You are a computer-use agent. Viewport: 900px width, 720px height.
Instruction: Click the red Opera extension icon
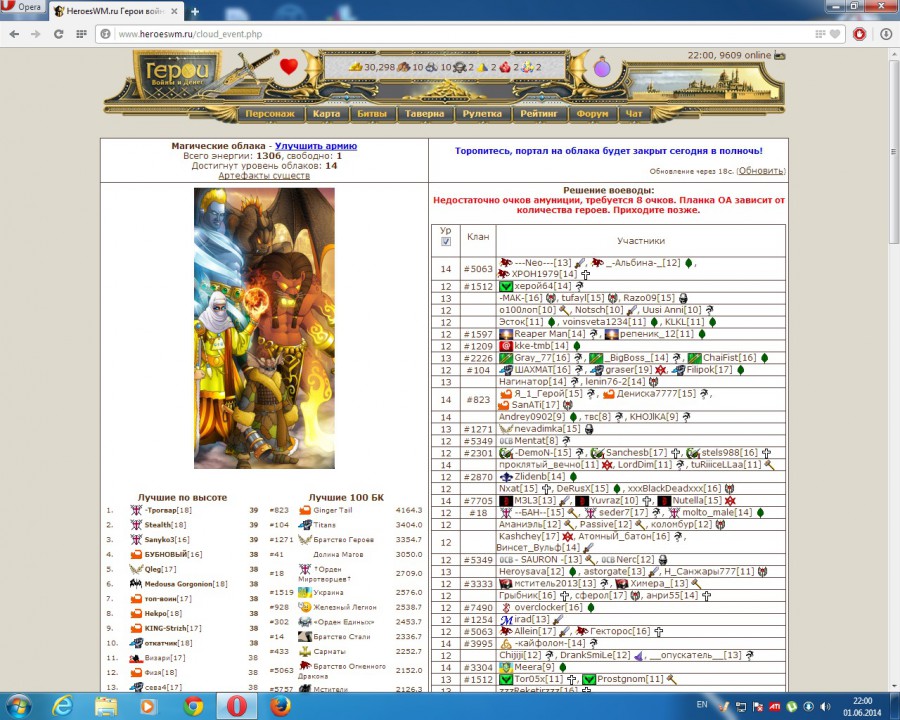(859, 34)
